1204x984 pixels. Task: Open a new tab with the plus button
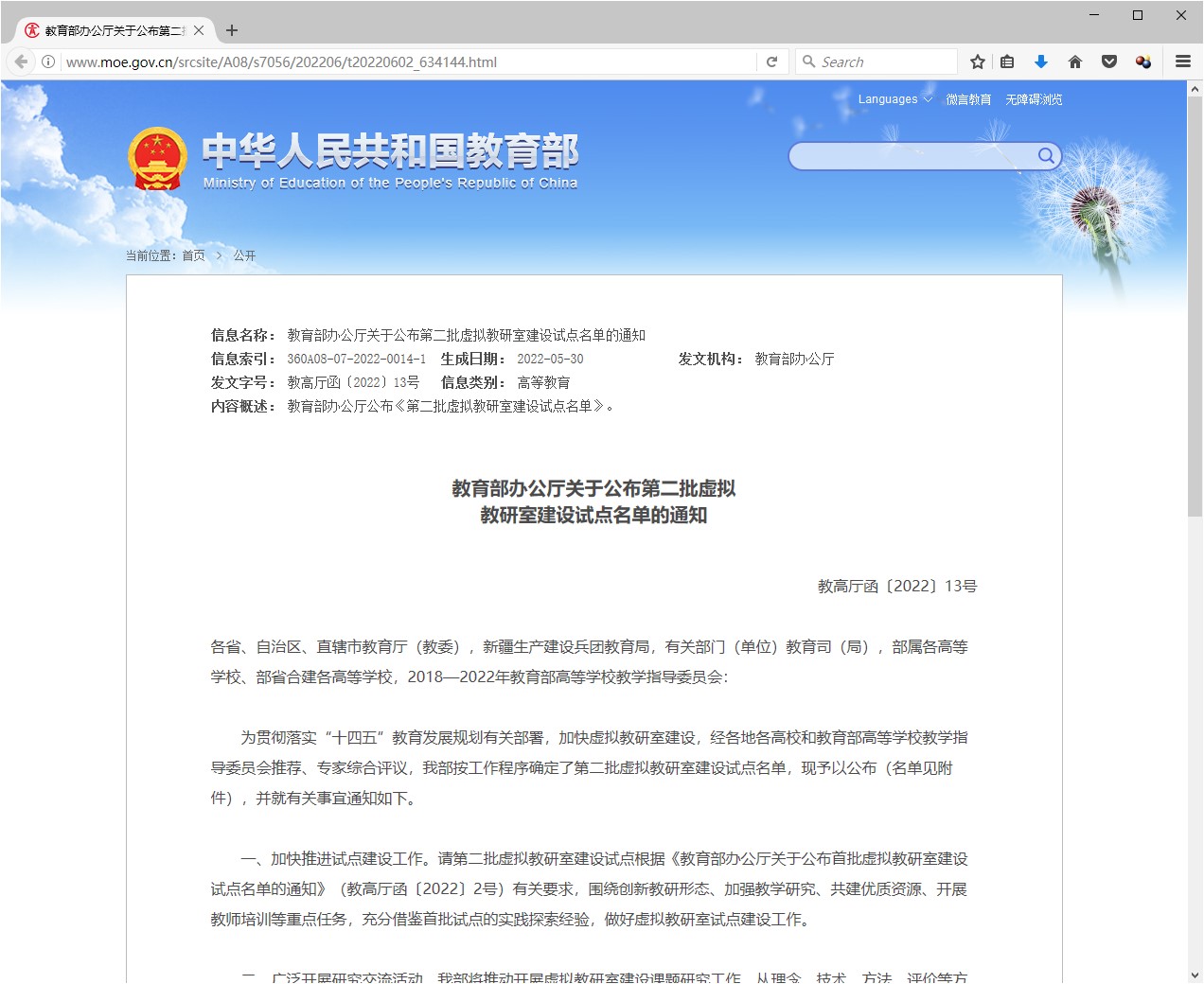(232, 30)
